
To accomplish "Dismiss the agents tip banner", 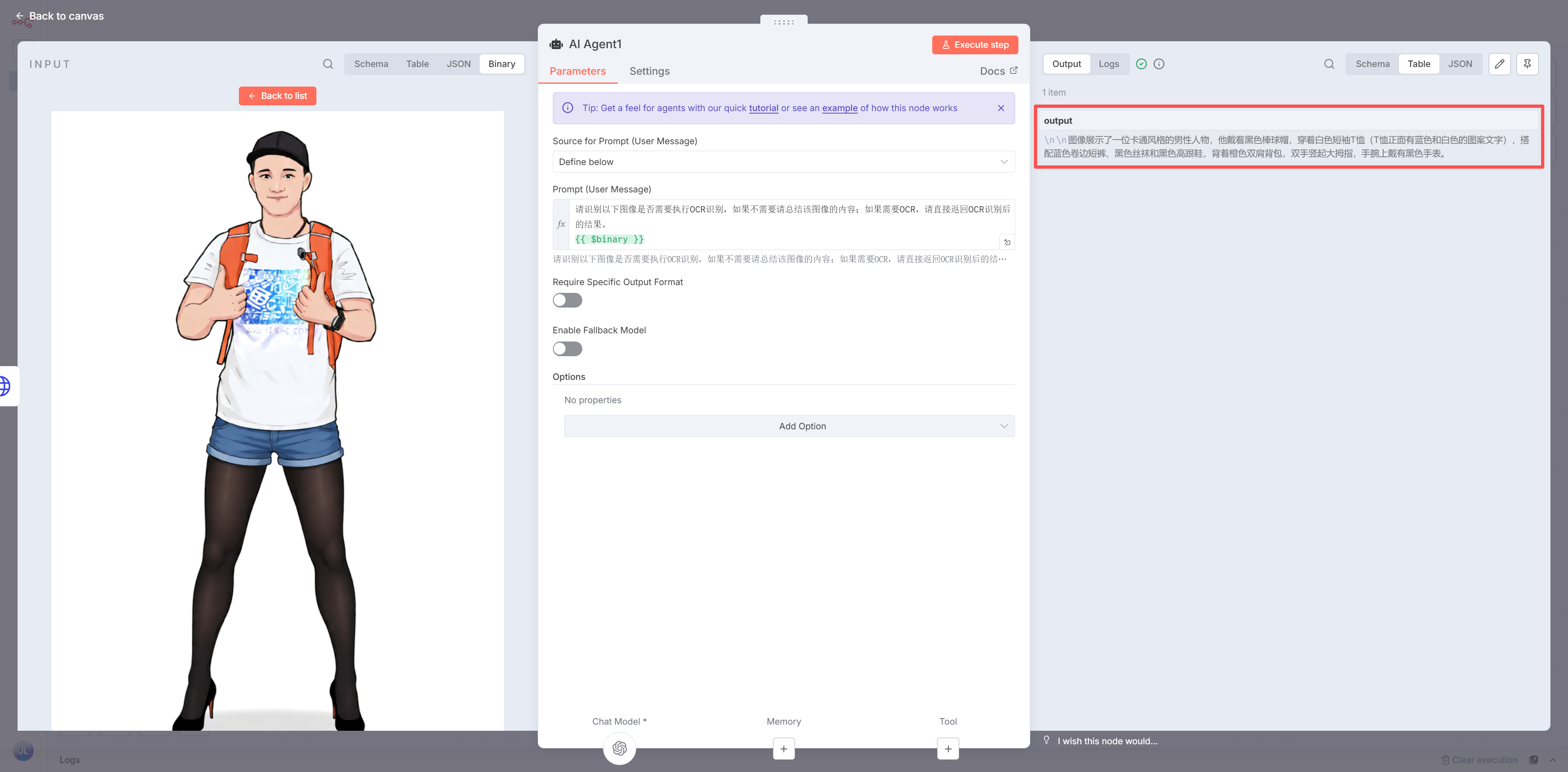I will [x=1001, y=108].
